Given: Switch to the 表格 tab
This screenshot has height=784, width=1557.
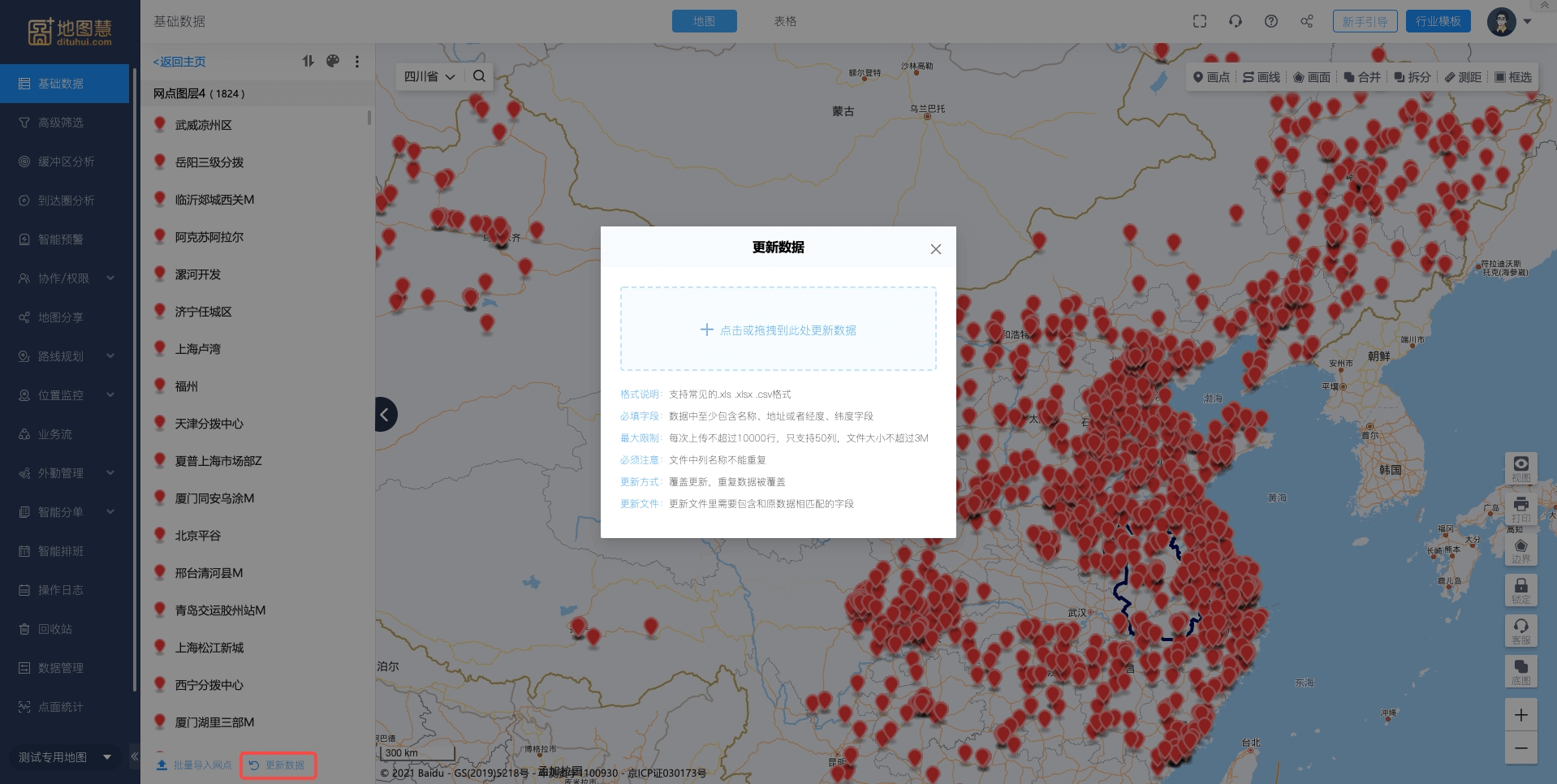Looking at the screenshot, I should coord(785,21).
